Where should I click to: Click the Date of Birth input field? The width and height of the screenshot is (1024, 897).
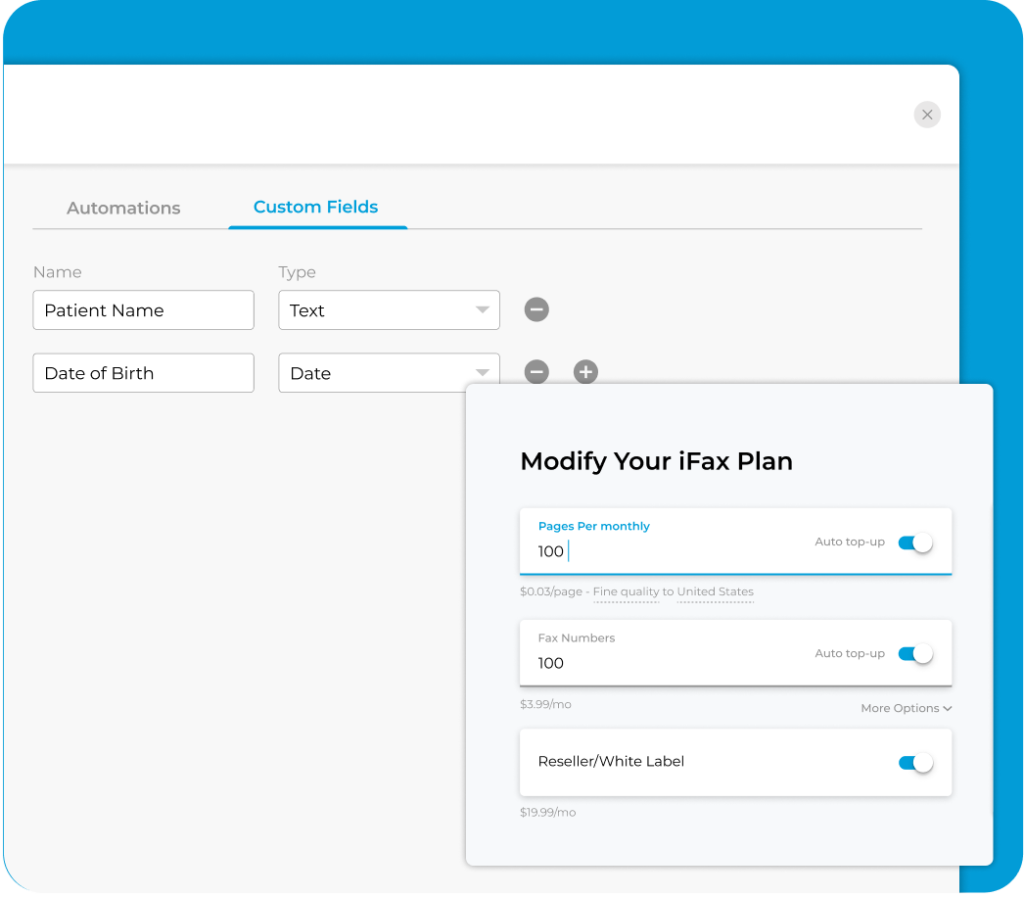point(143,373)
